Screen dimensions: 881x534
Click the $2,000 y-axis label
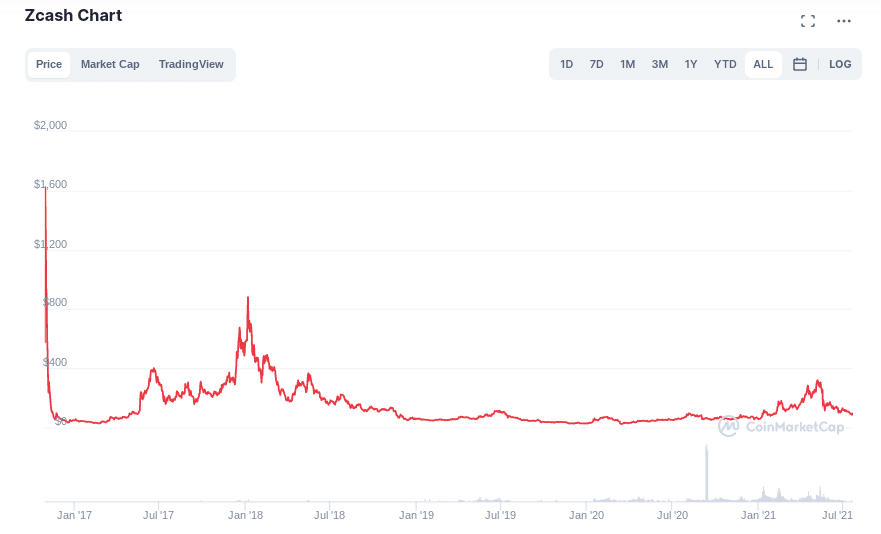click(50, 125)
